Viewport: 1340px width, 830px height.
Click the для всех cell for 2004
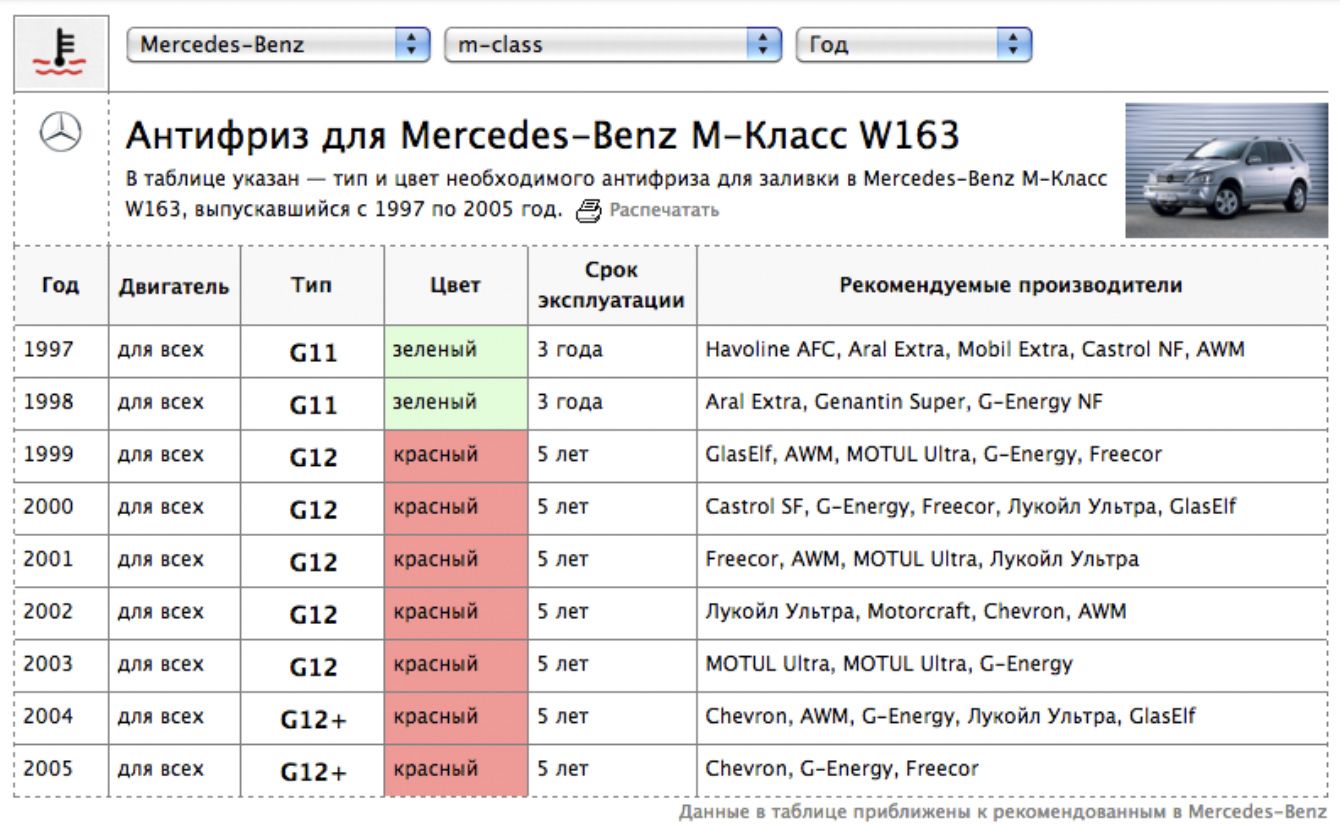click(x=174, y=717)
